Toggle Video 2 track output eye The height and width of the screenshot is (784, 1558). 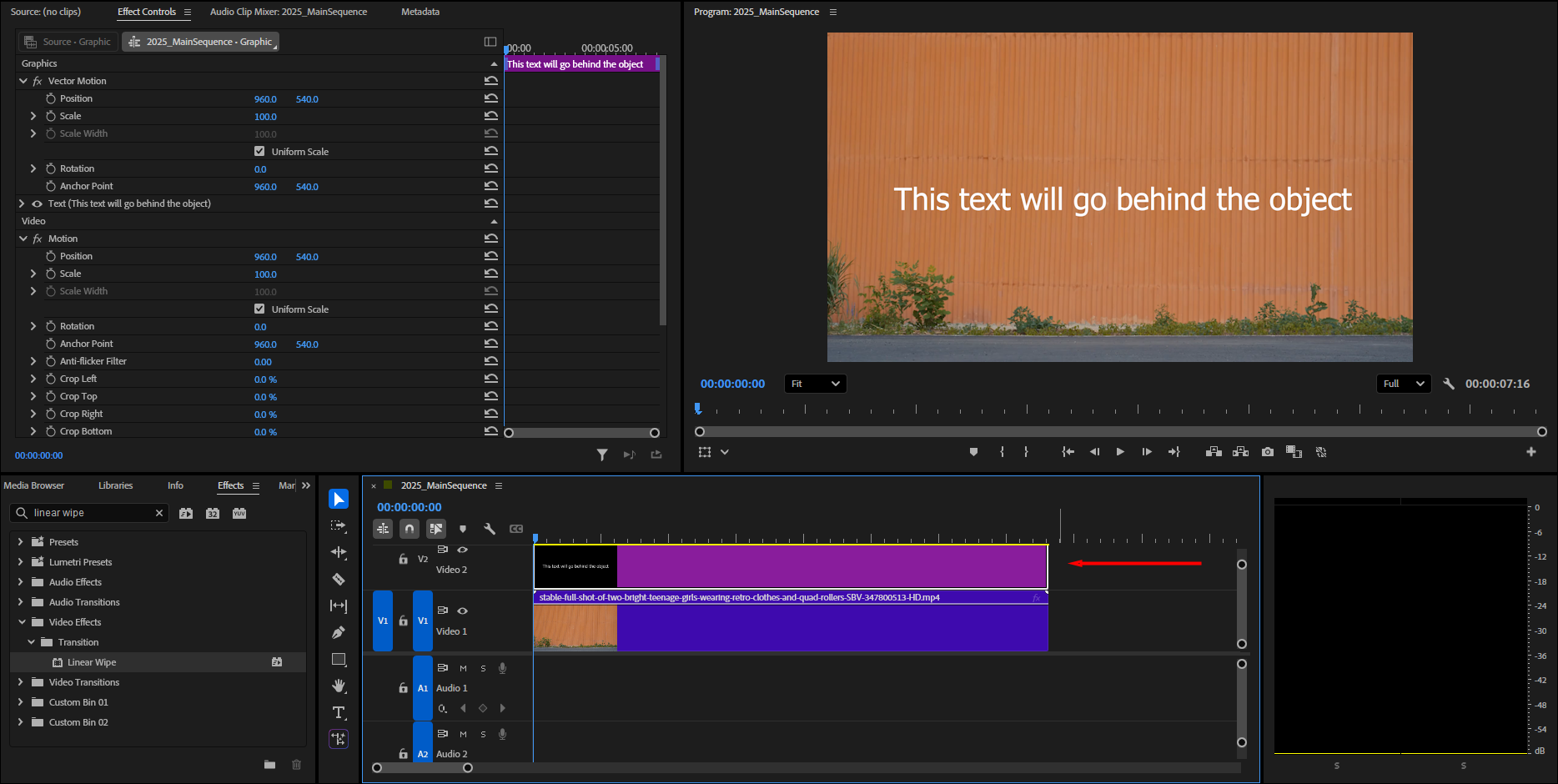point(463,550)
